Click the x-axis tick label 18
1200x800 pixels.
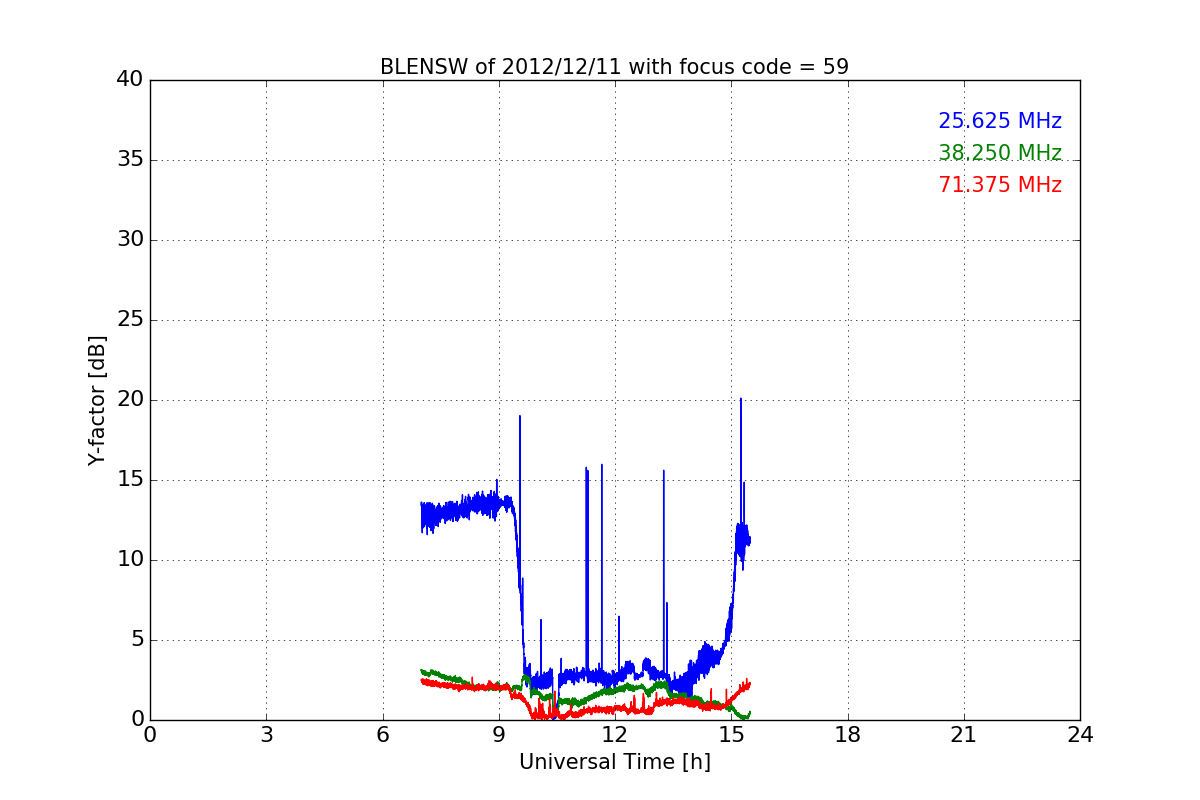[x=848, y=735]
